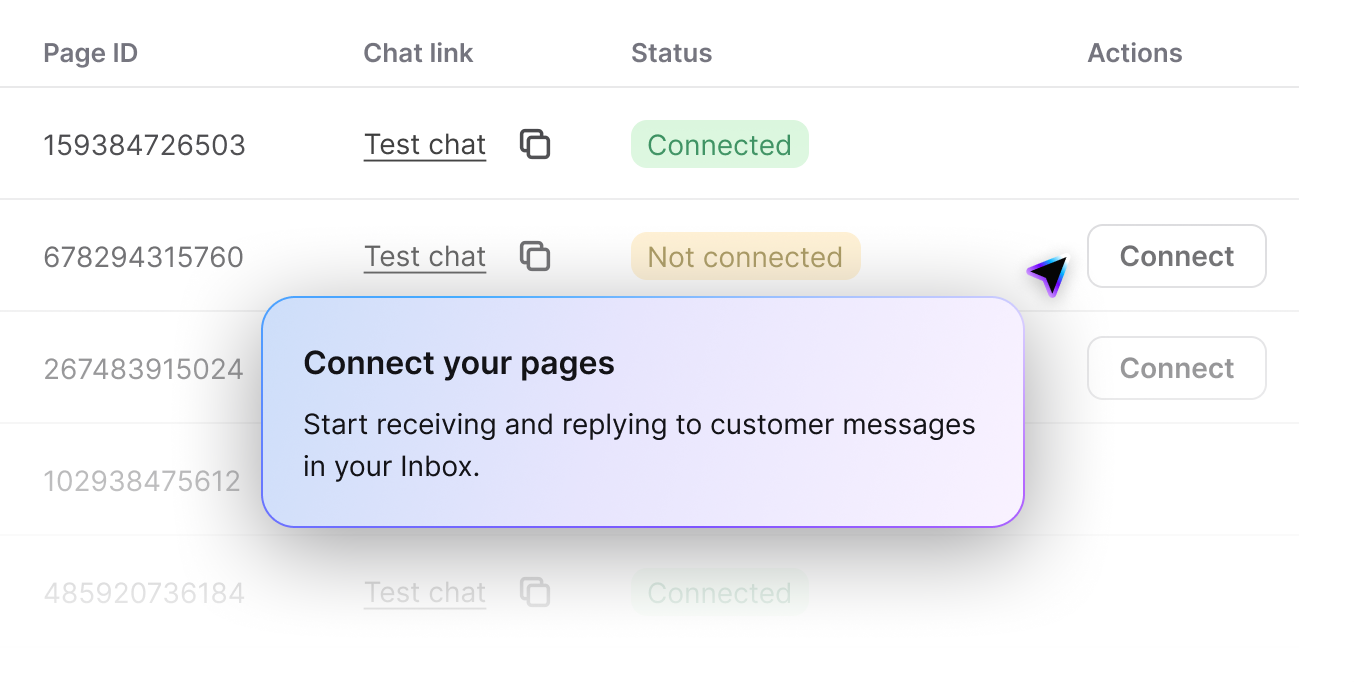Click the Actions column header
The image size is (1354, 682).
pyautogui.click(x=1135, y=53)
